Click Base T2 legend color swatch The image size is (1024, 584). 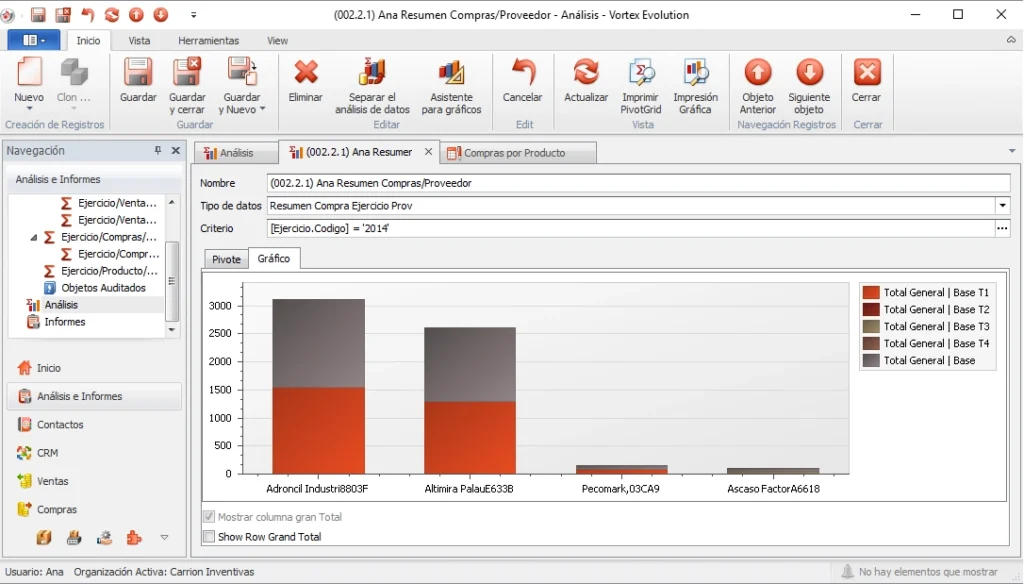871,310
